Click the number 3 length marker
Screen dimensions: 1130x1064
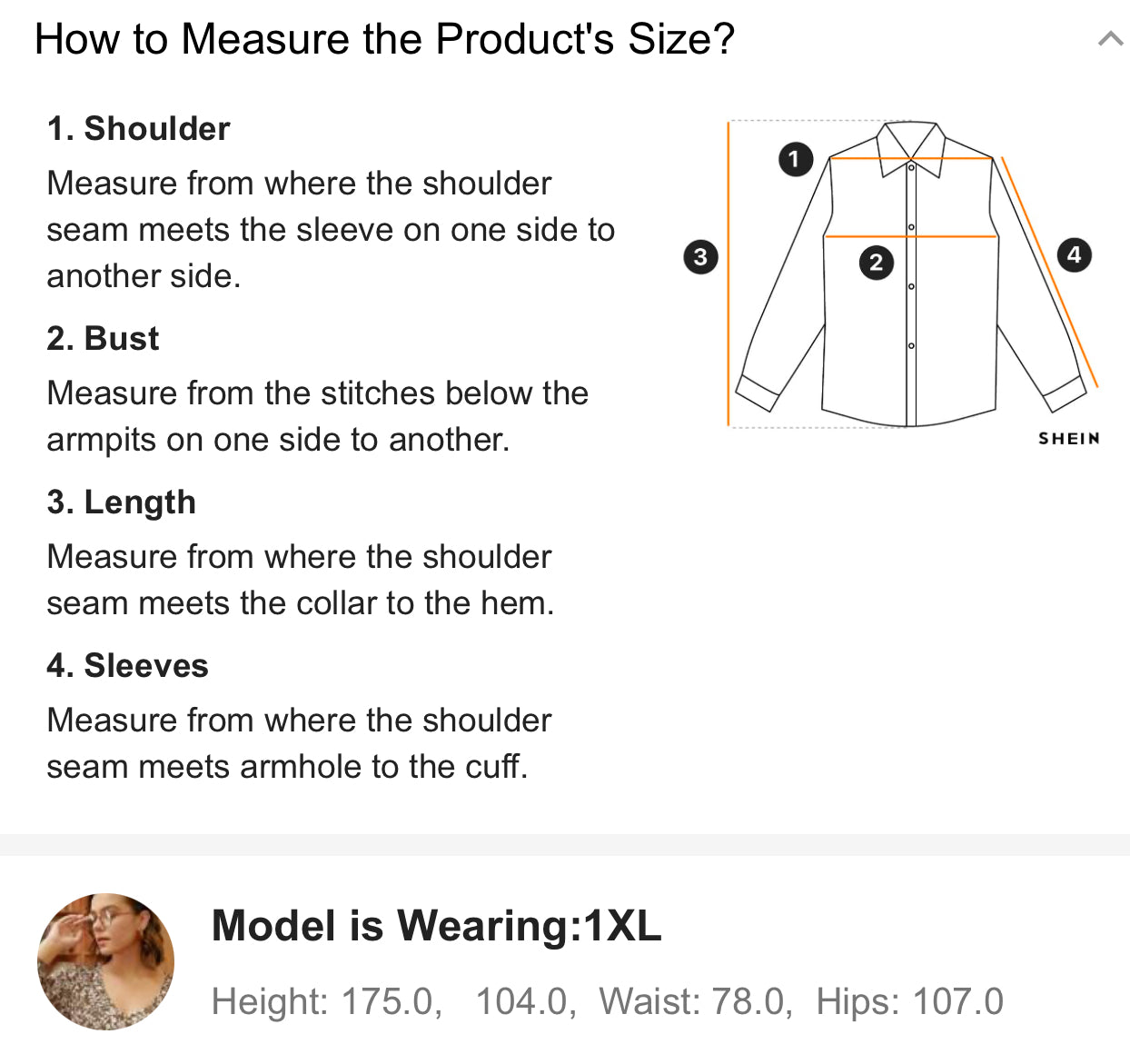699,257
